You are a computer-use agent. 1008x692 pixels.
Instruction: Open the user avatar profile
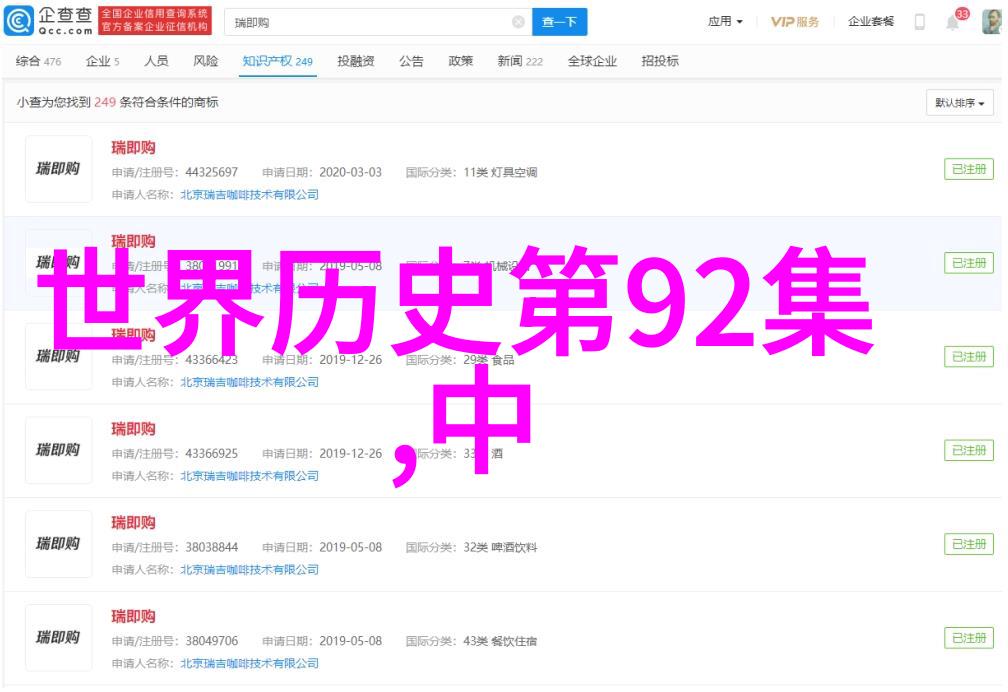(992, 22)
